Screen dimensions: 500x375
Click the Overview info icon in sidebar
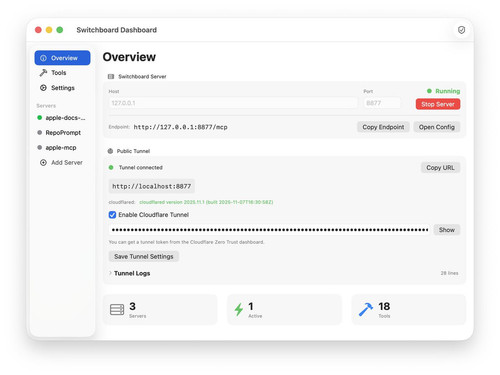(x=43, y=58)
